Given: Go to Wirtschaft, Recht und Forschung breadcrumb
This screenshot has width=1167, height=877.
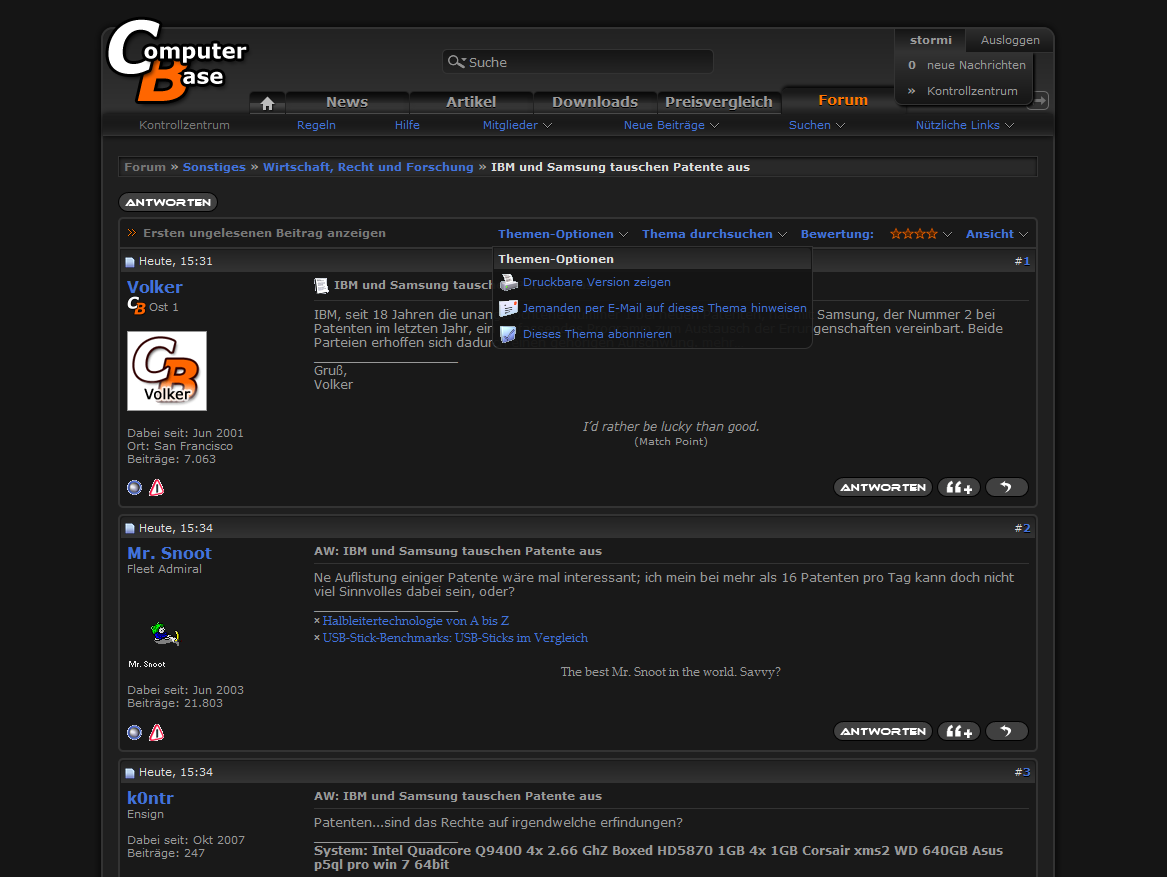Looking at the screenshot, I should coord(368,167).
